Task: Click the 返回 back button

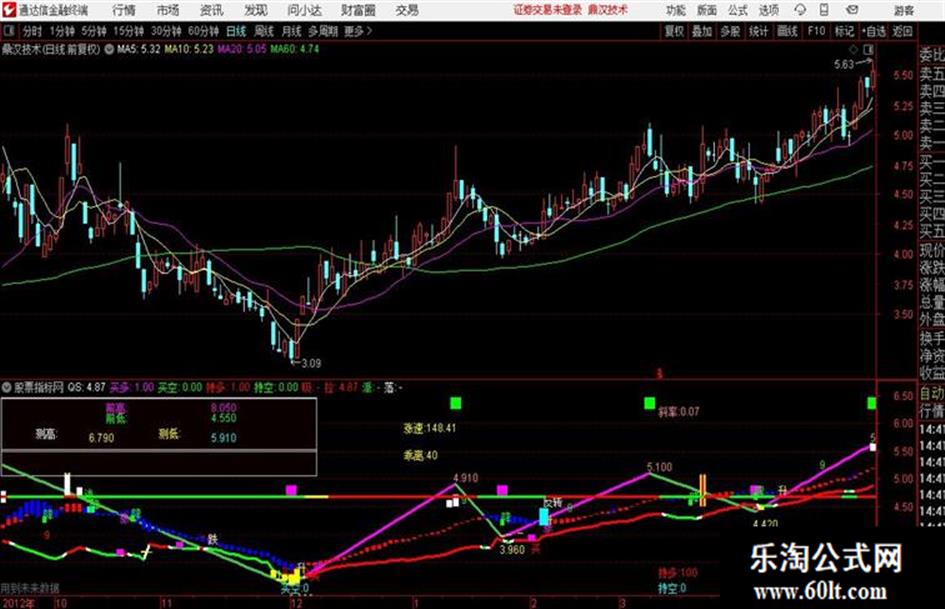Action: coord(902,31)
